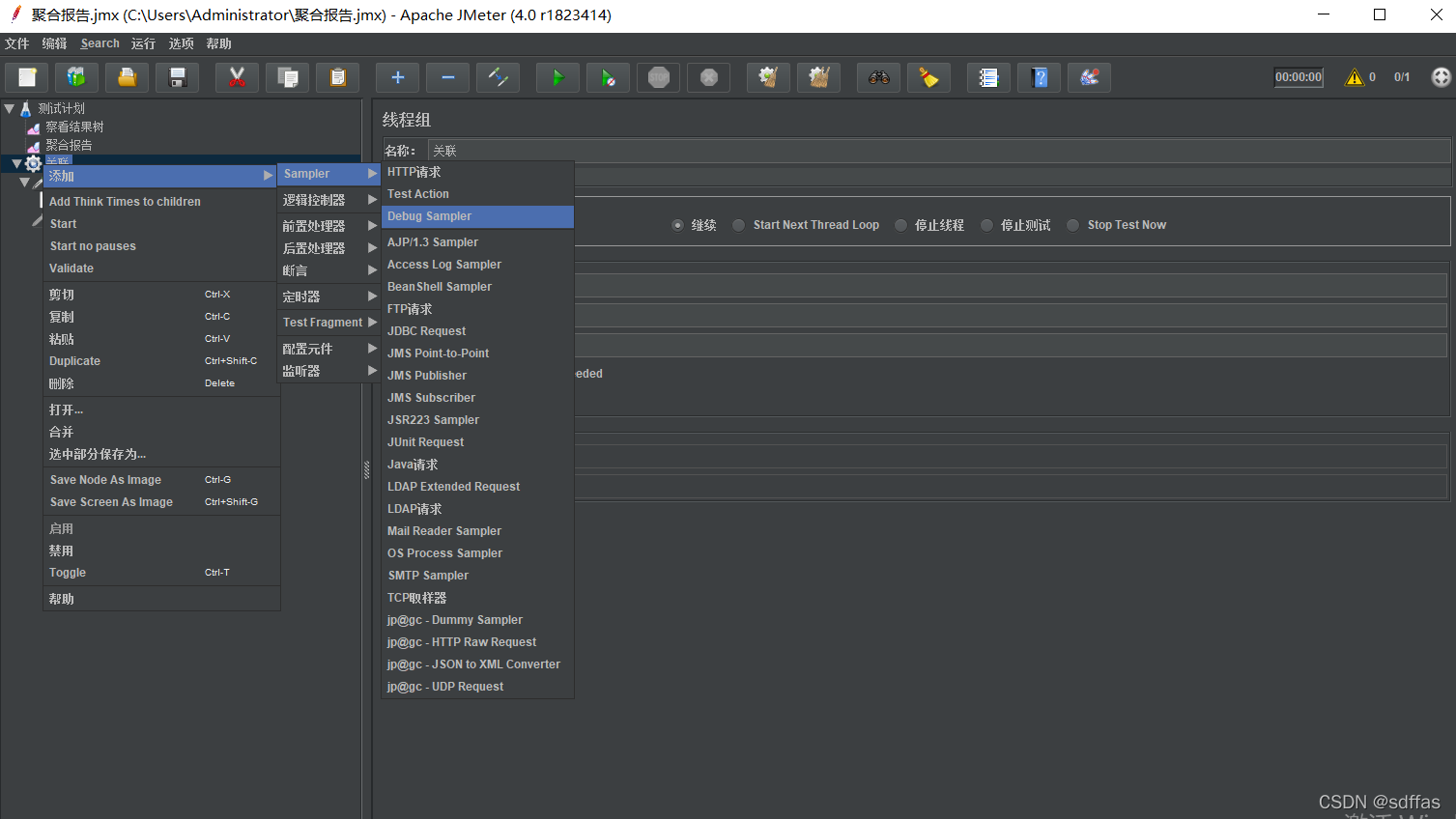The image size is (1456, 819).
Task: Expand the 断言 submenu
Action: pyautogui.click(x=328, y=270)
